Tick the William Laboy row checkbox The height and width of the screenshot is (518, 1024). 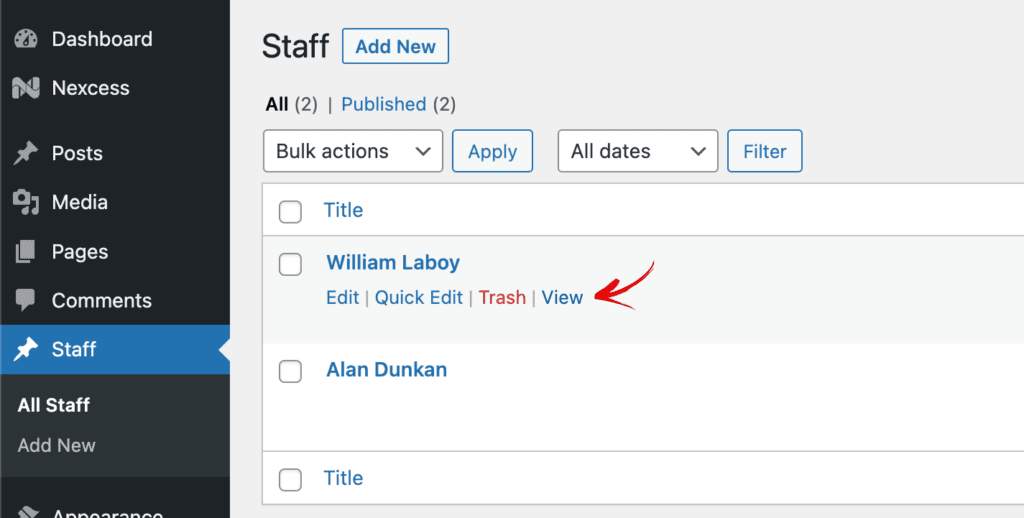(290, 264)
